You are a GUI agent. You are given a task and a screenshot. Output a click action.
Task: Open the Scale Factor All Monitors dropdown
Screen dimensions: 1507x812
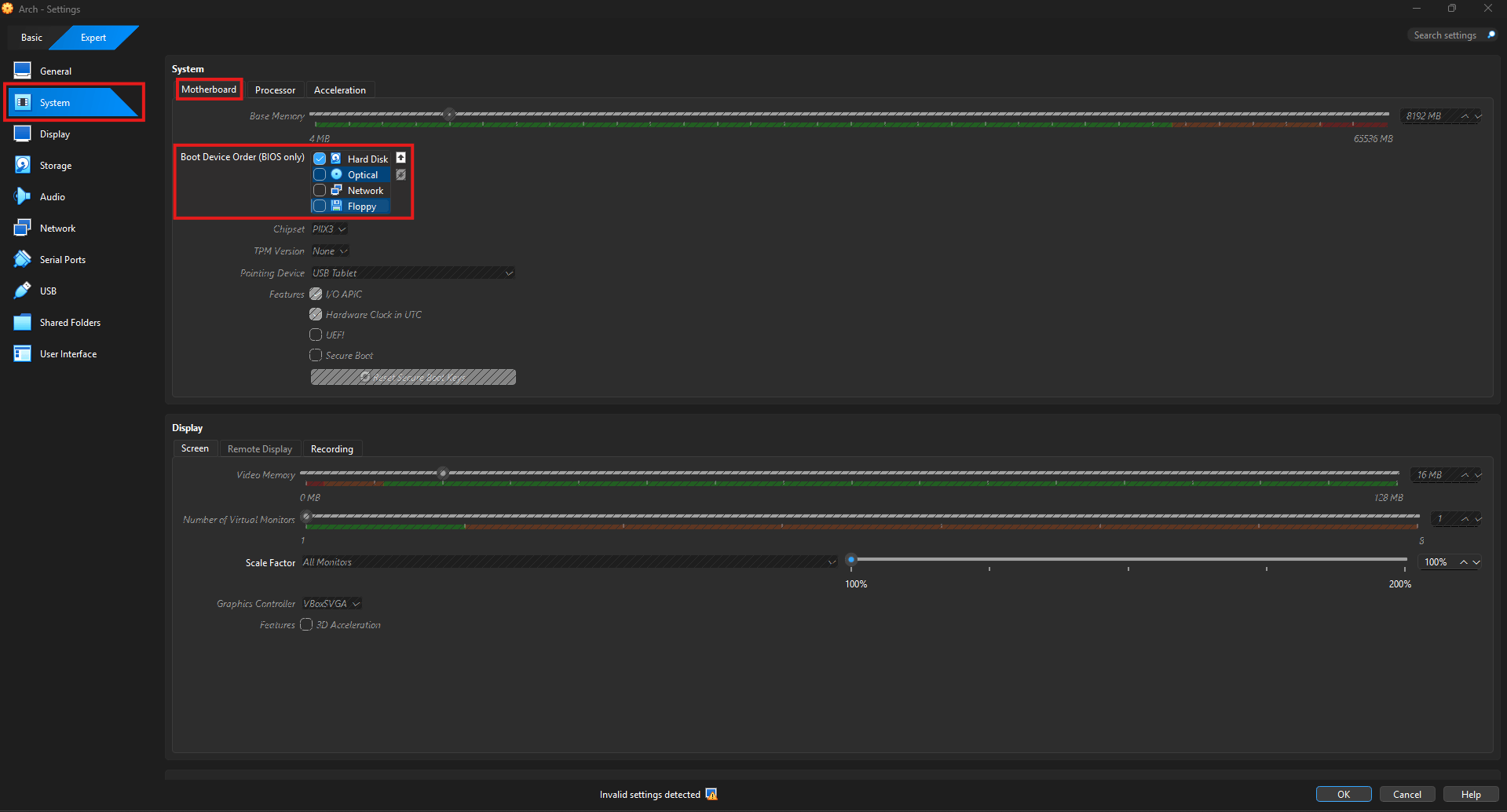tap(569, 562)
